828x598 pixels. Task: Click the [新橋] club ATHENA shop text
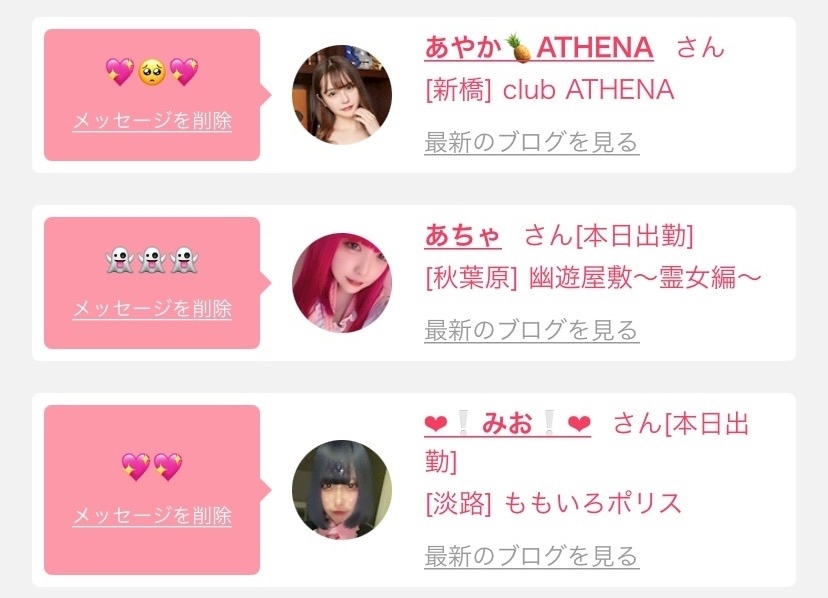[x=550, y=90]
